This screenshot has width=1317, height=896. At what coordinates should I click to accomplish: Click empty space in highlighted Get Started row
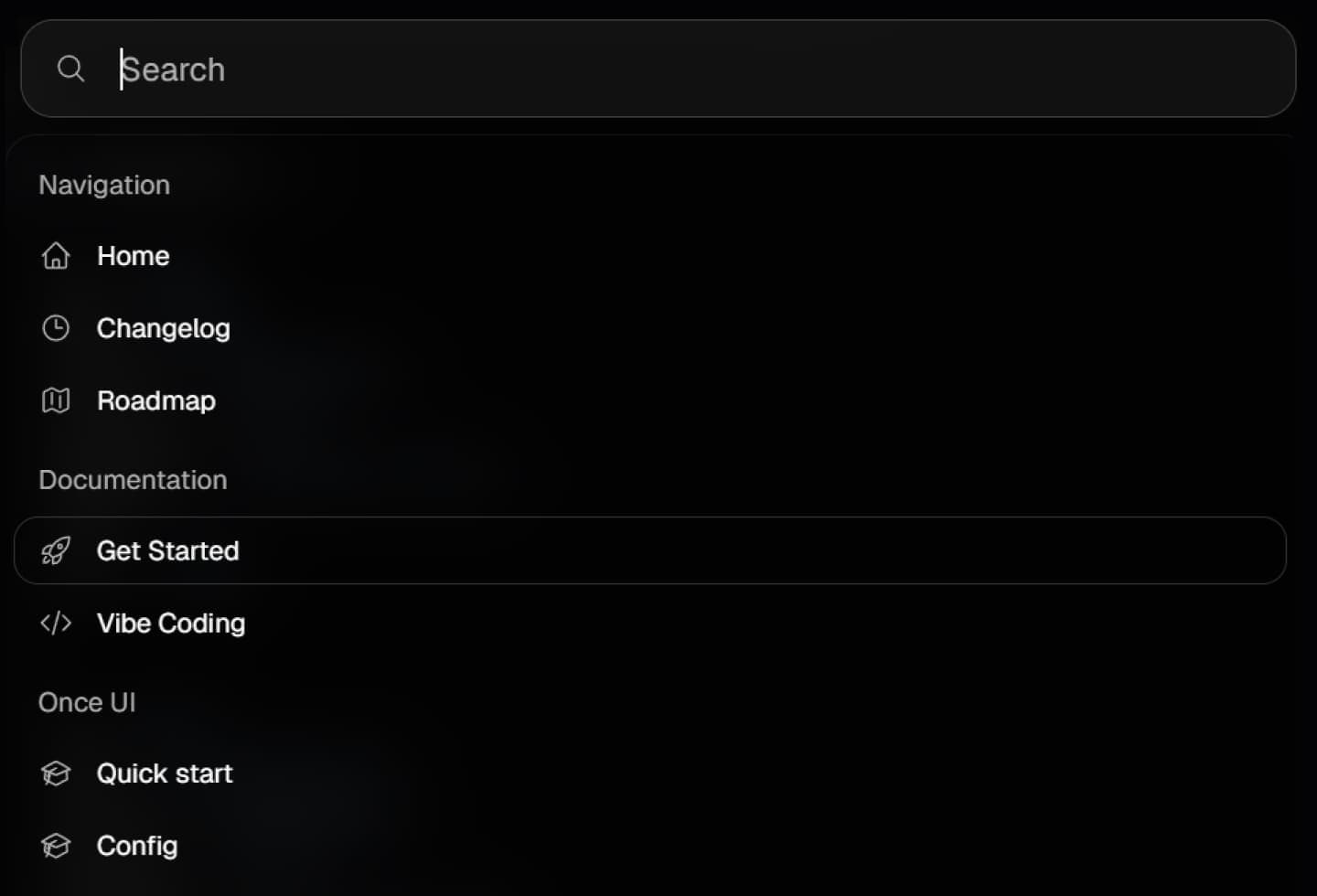click(x=759, y=550)
